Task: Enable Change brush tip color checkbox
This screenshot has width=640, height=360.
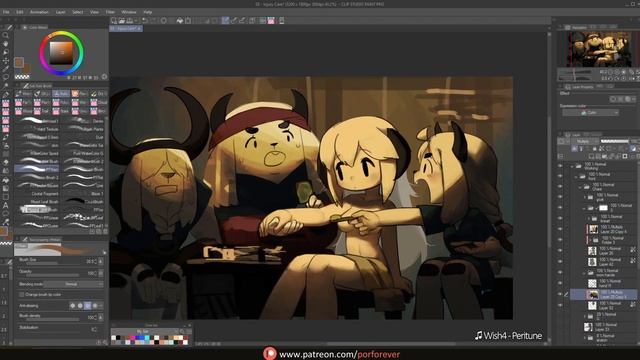Action: click(x=22, y=294)
